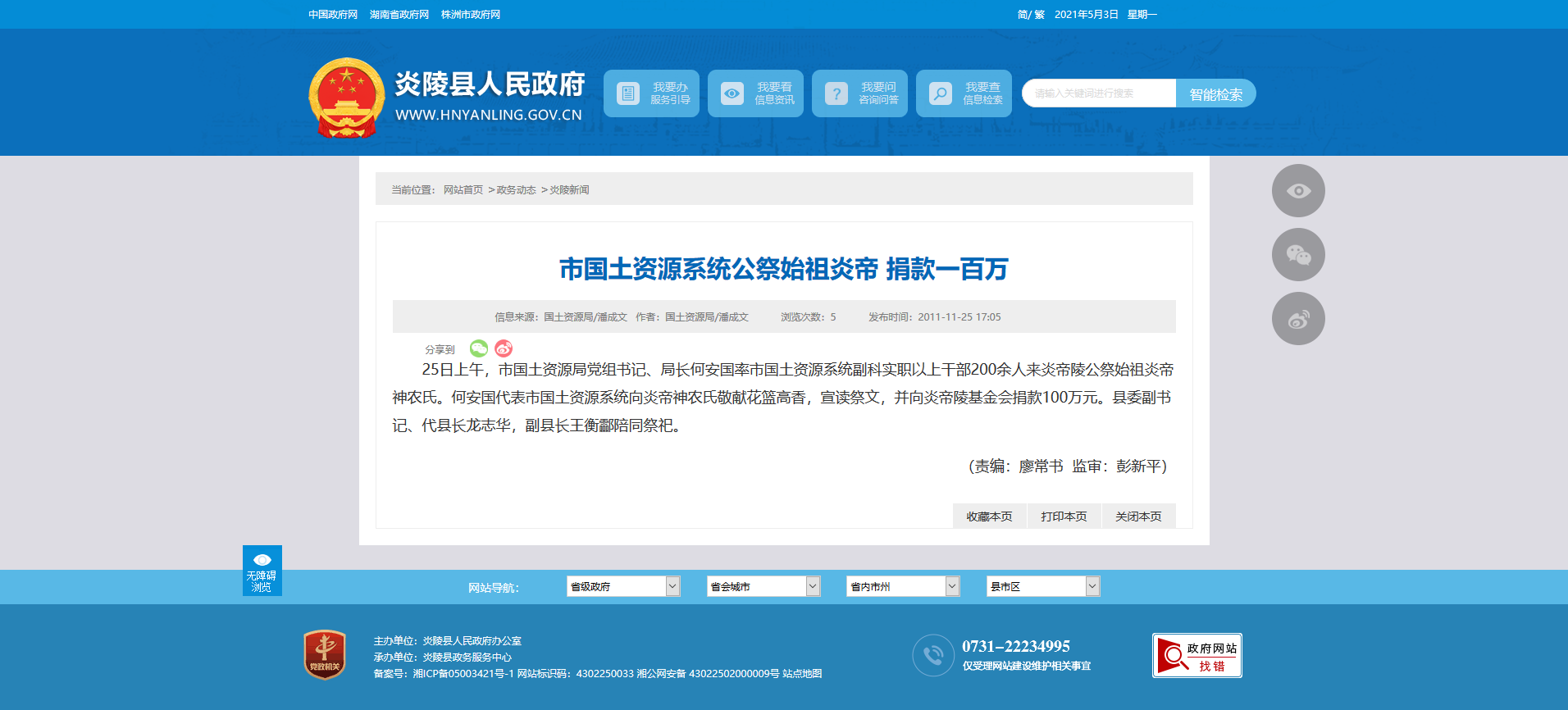Screen dimensions: 1568x710
Task: Share article via red Weibo icon
Action: click(504, 348)
